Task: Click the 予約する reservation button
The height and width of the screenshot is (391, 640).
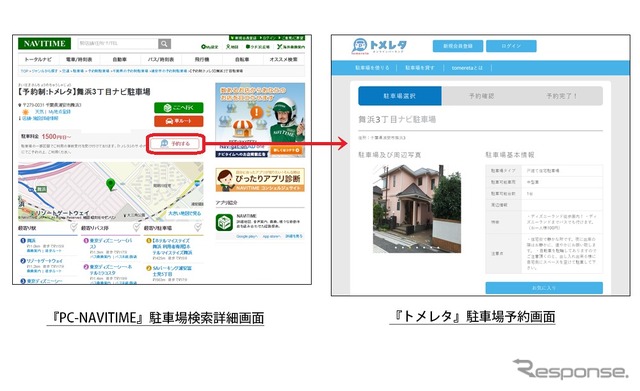Action: pyautogui.click(x=176, y=144)
